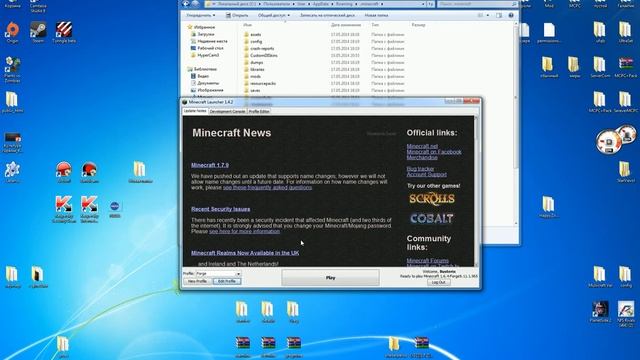Open Explorer help question mark icon
640x360 pixels.
coord(511,15)
